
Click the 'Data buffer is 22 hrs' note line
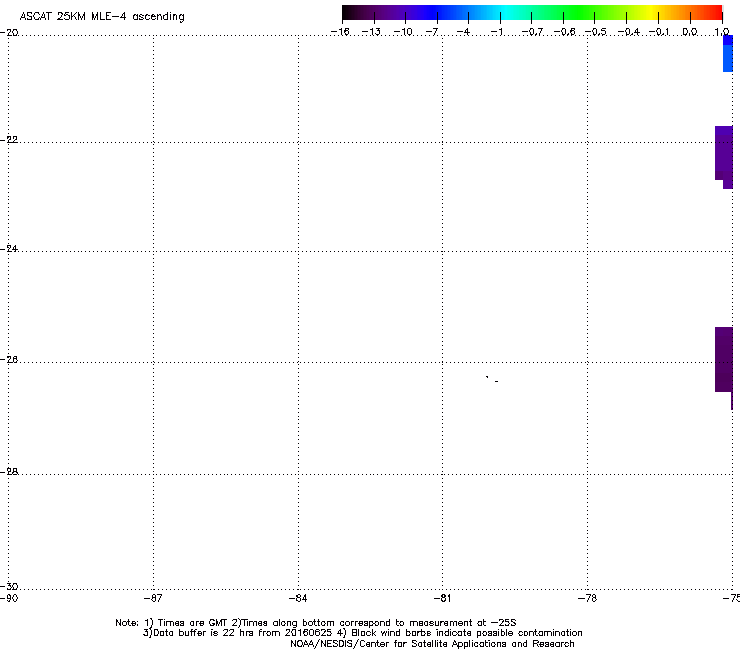click(x=362, y=633)
